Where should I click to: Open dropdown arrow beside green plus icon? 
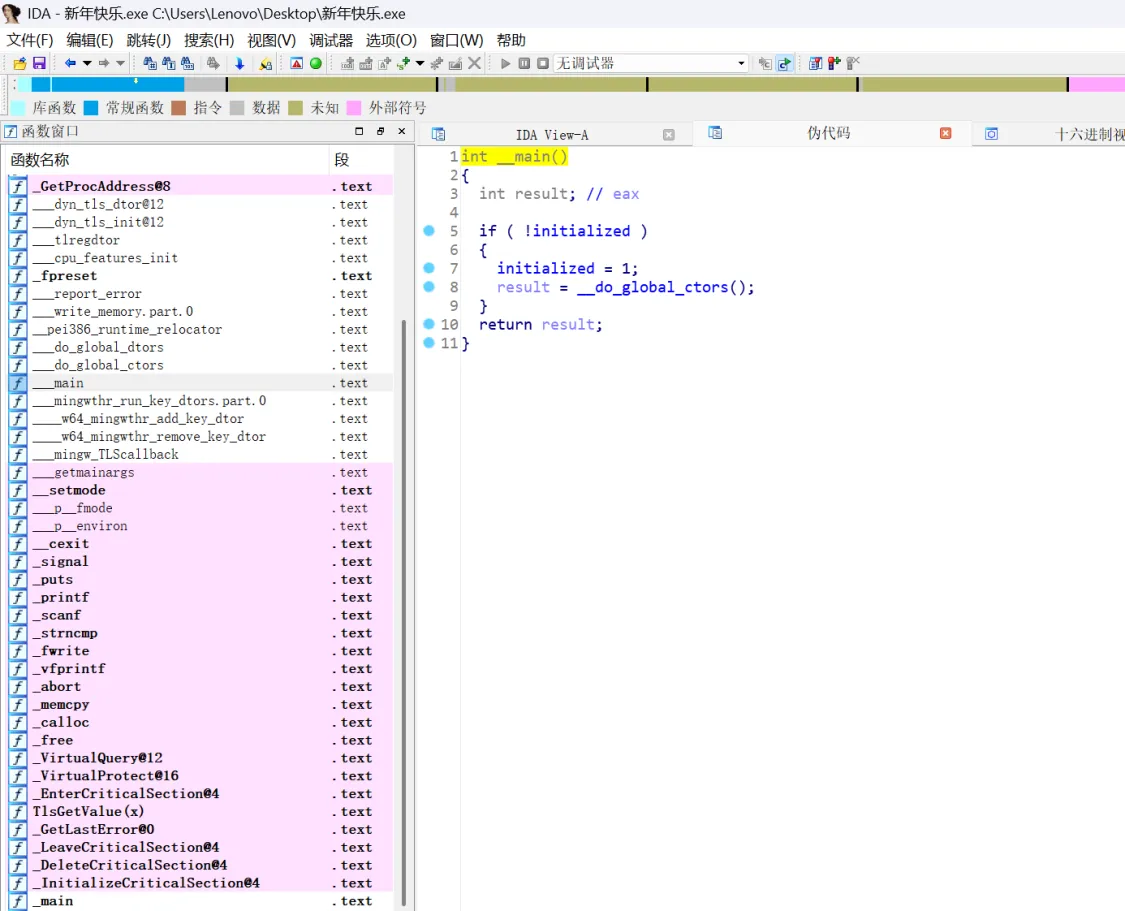click(420, 63)
